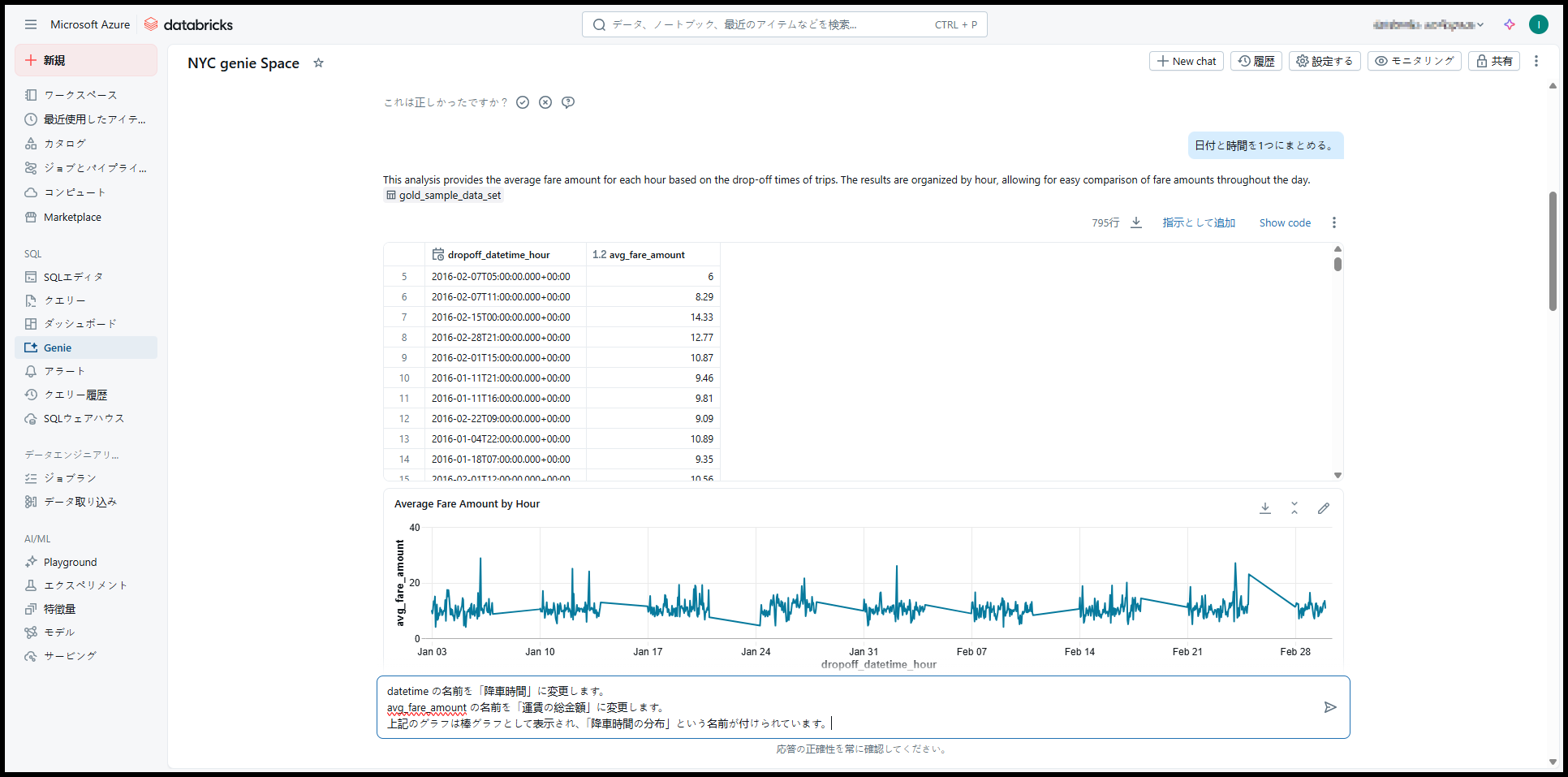Viewport: 1568px width, 777px height.
Task: Open the workspace account dropdown
Action: click(1428, 24)
